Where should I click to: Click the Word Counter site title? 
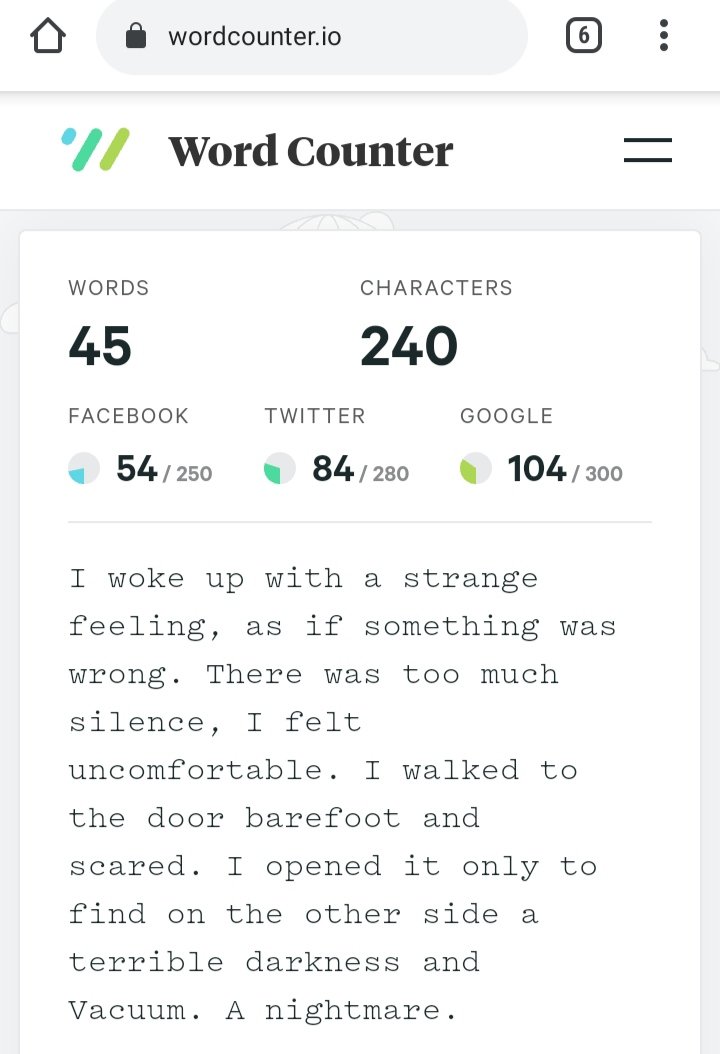[311, 151]
